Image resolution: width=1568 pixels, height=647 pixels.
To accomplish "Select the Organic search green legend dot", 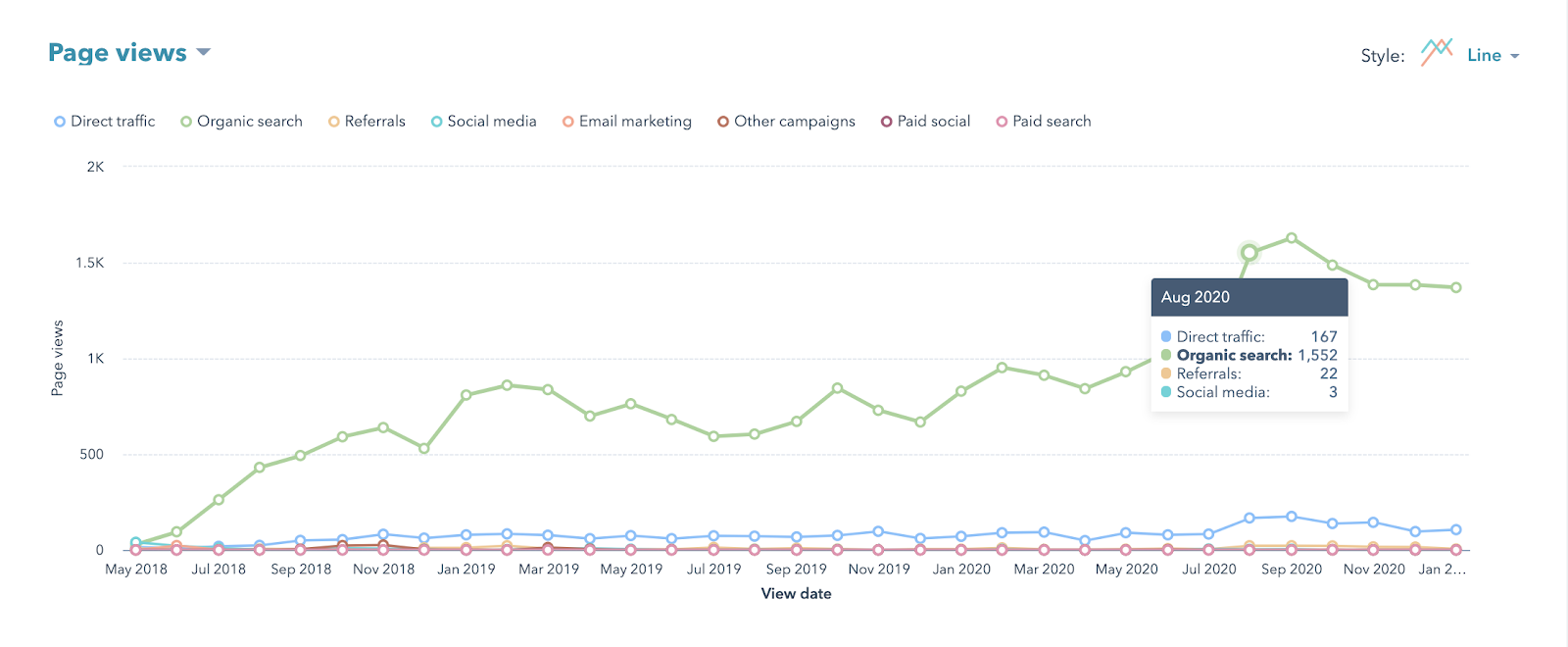I will click(x=186, y=121).
